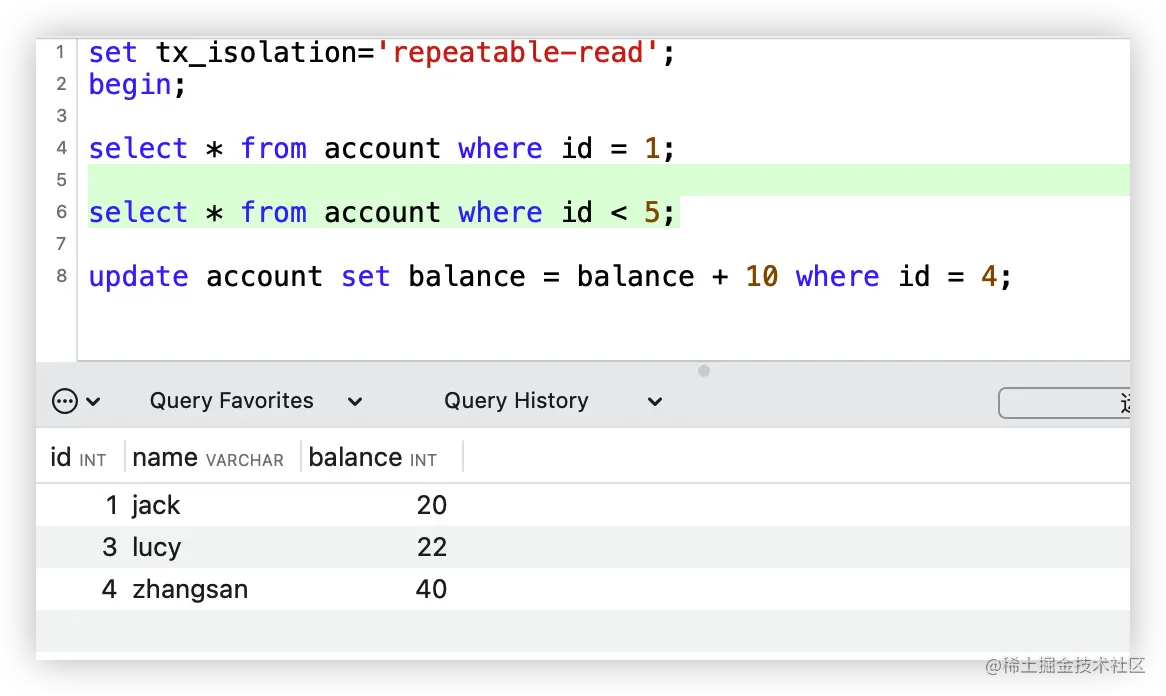Image resolution: width=1166 pixels, height=696 pixels.
Task: Place cursor in the set tx_isolation line
Action: click(381, 53)
